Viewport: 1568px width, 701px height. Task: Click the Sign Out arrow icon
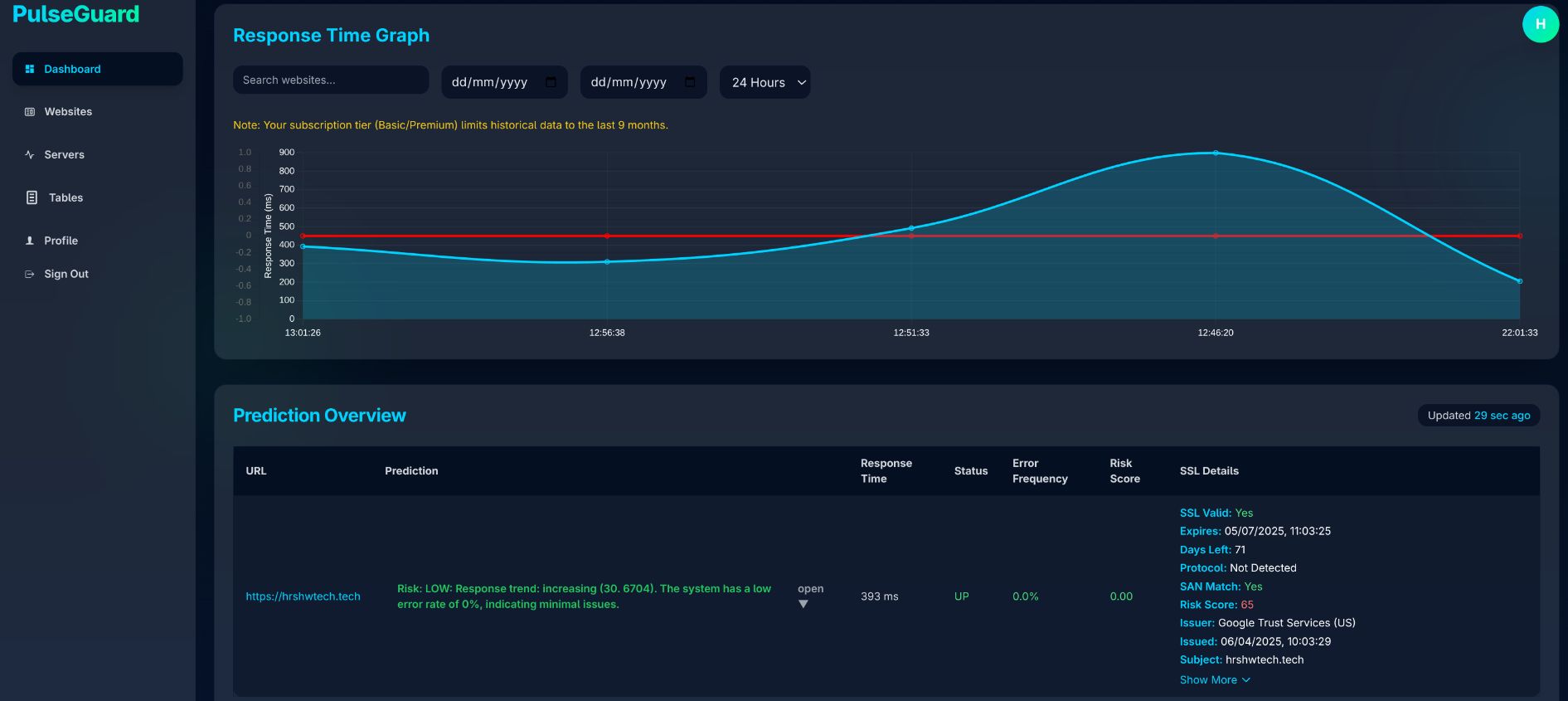click(x=30, y=274)
